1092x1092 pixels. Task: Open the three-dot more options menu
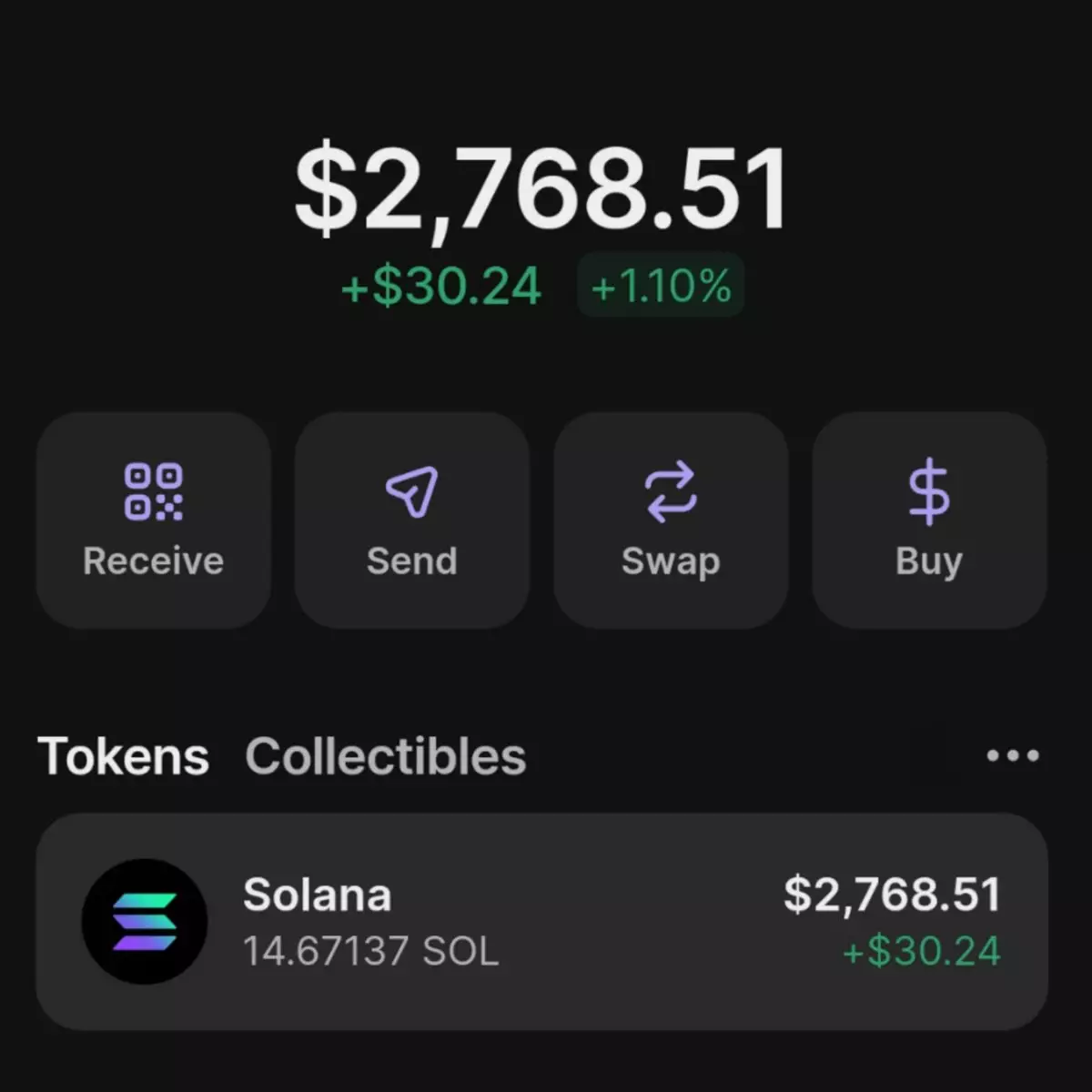click(x=1013, y=755)
